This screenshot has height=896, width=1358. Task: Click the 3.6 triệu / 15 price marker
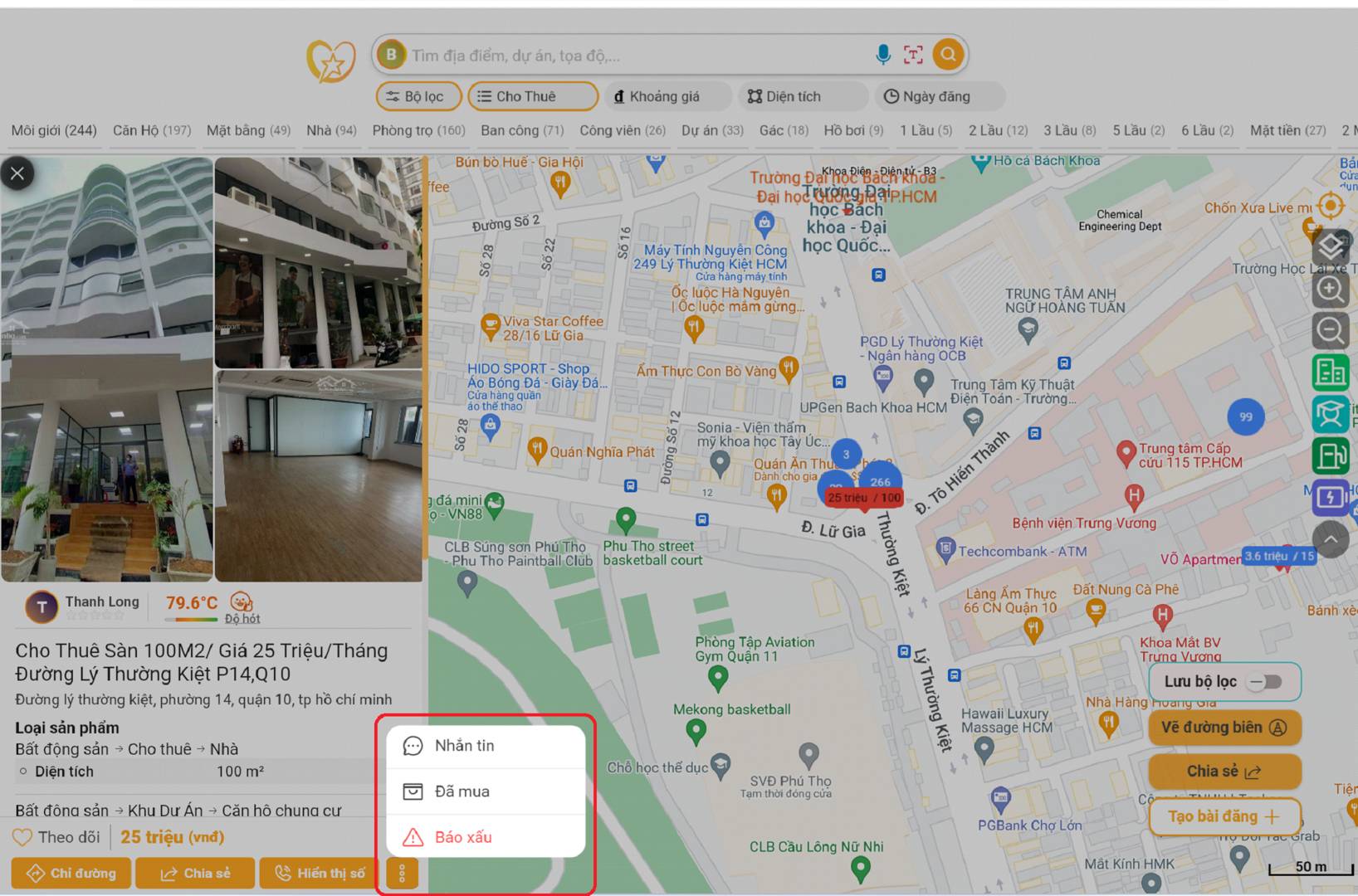[1279, 556]
